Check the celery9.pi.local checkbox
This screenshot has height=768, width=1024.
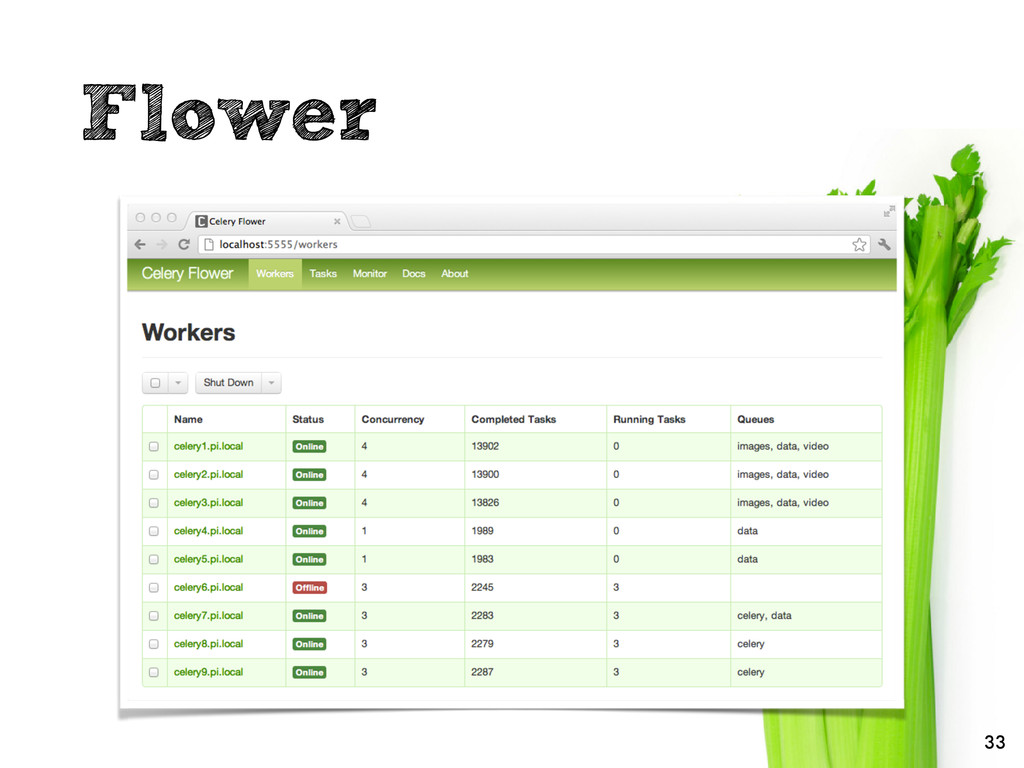click(154, 672)
